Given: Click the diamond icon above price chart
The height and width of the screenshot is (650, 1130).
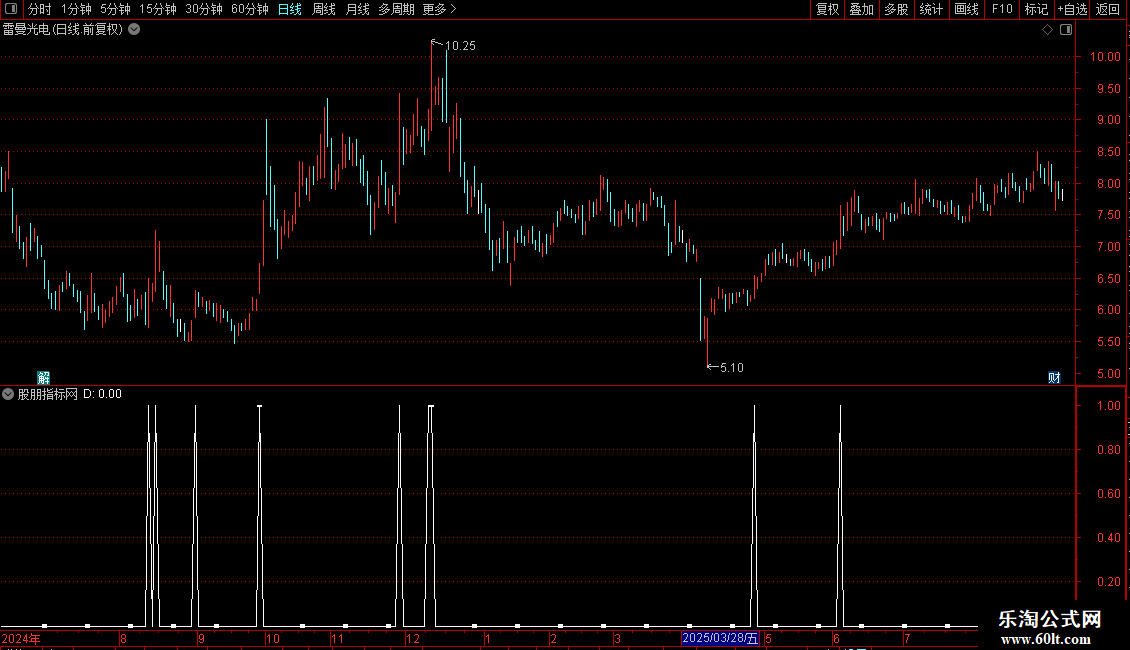Looking at the screenshot, I should coord(1048,30).
